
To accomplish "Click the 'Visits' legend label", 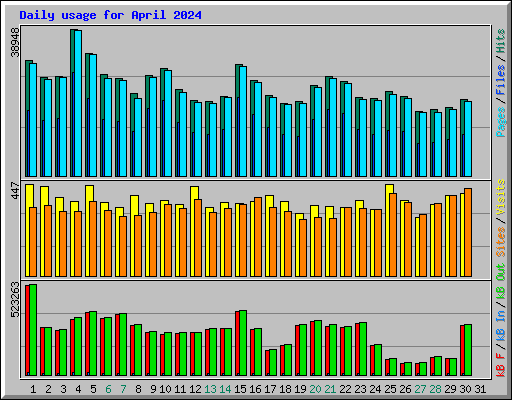I will [500, 197].
